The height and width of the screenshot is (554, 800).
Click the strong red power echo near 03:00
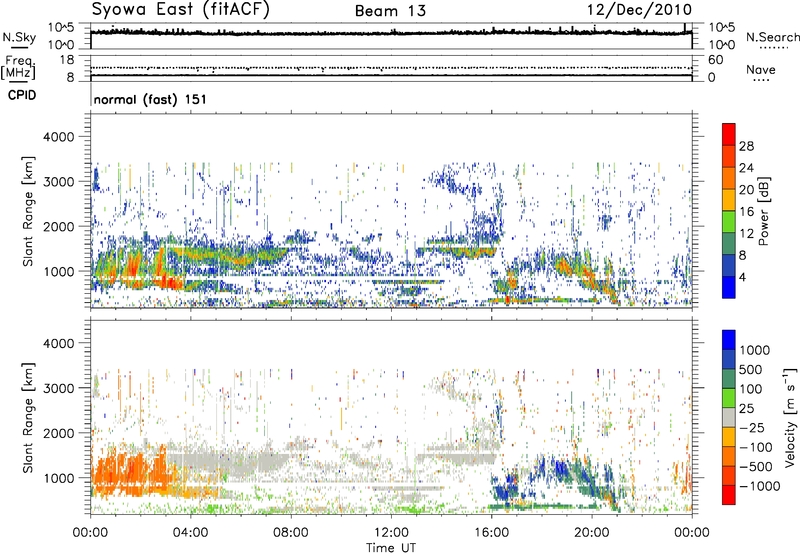(171, 282)
